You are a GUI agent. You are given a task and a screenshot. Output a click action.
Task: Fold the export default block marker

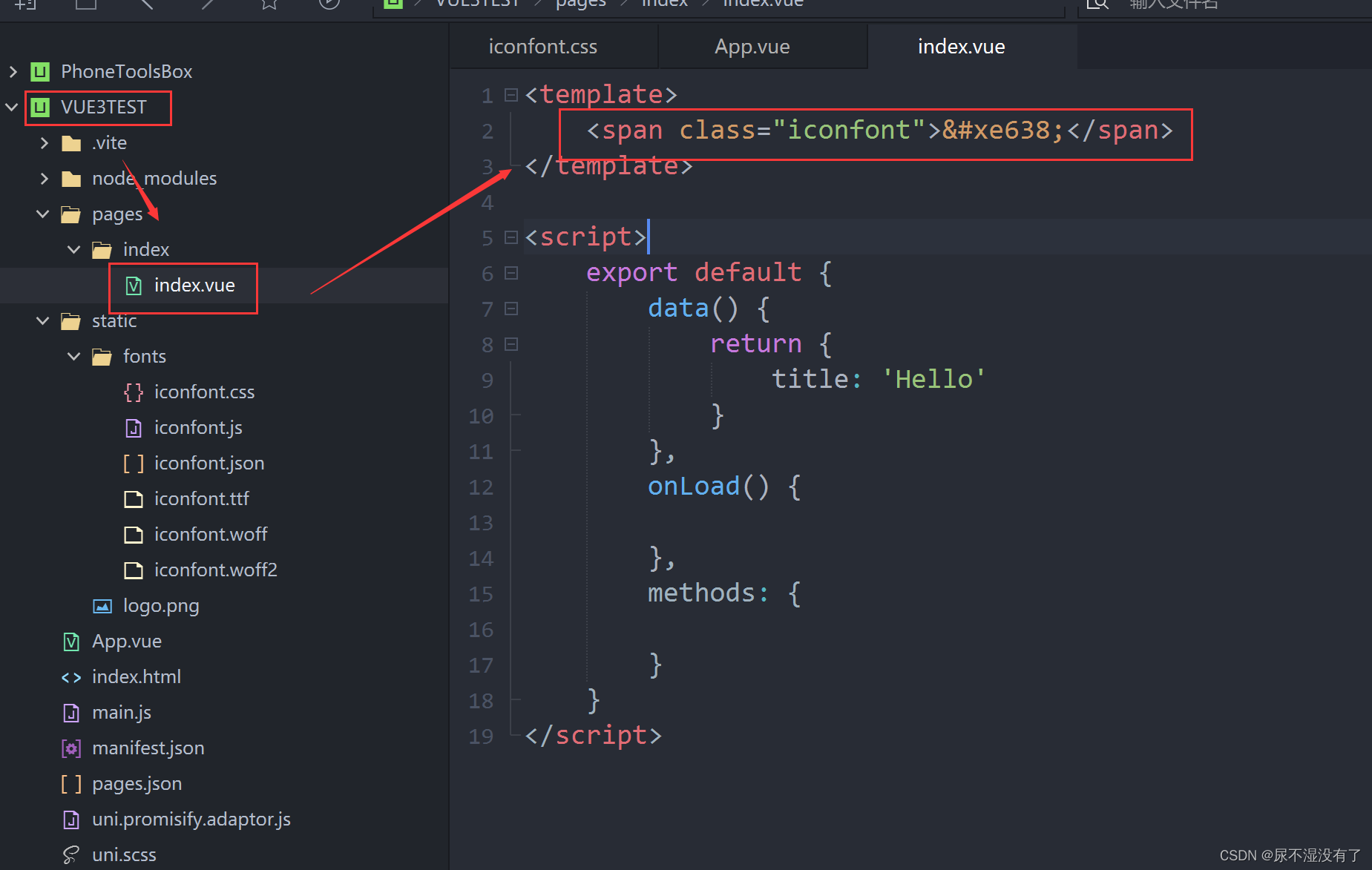[x=511, y=273]
